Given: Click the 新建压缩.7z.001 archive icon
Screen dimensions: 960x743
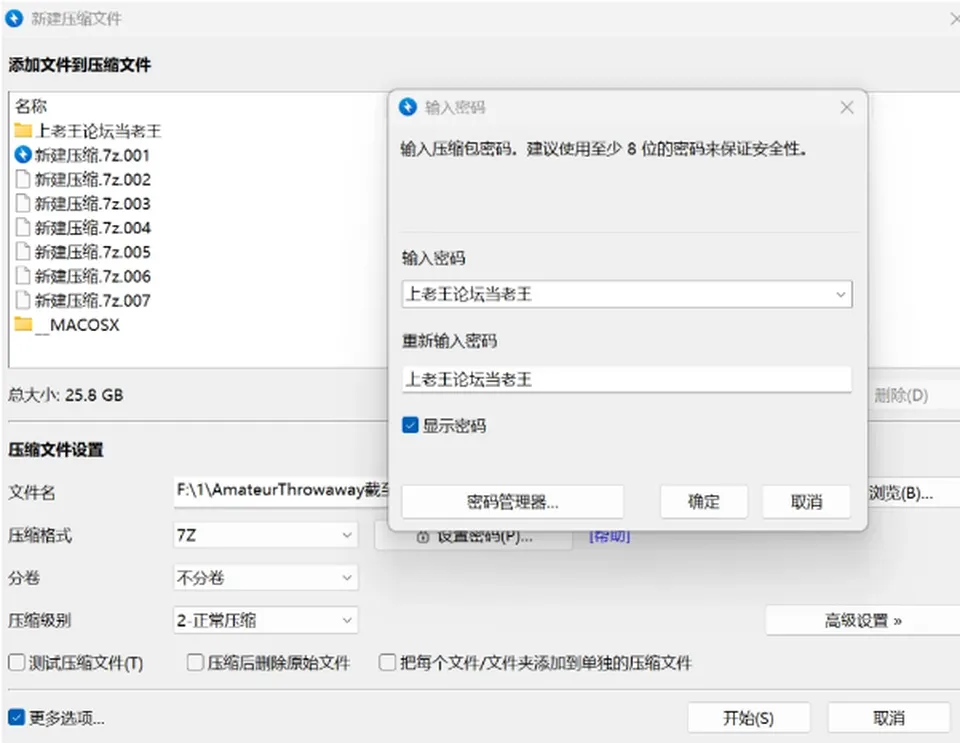Looking at the screenshot, I should [23, 155].
